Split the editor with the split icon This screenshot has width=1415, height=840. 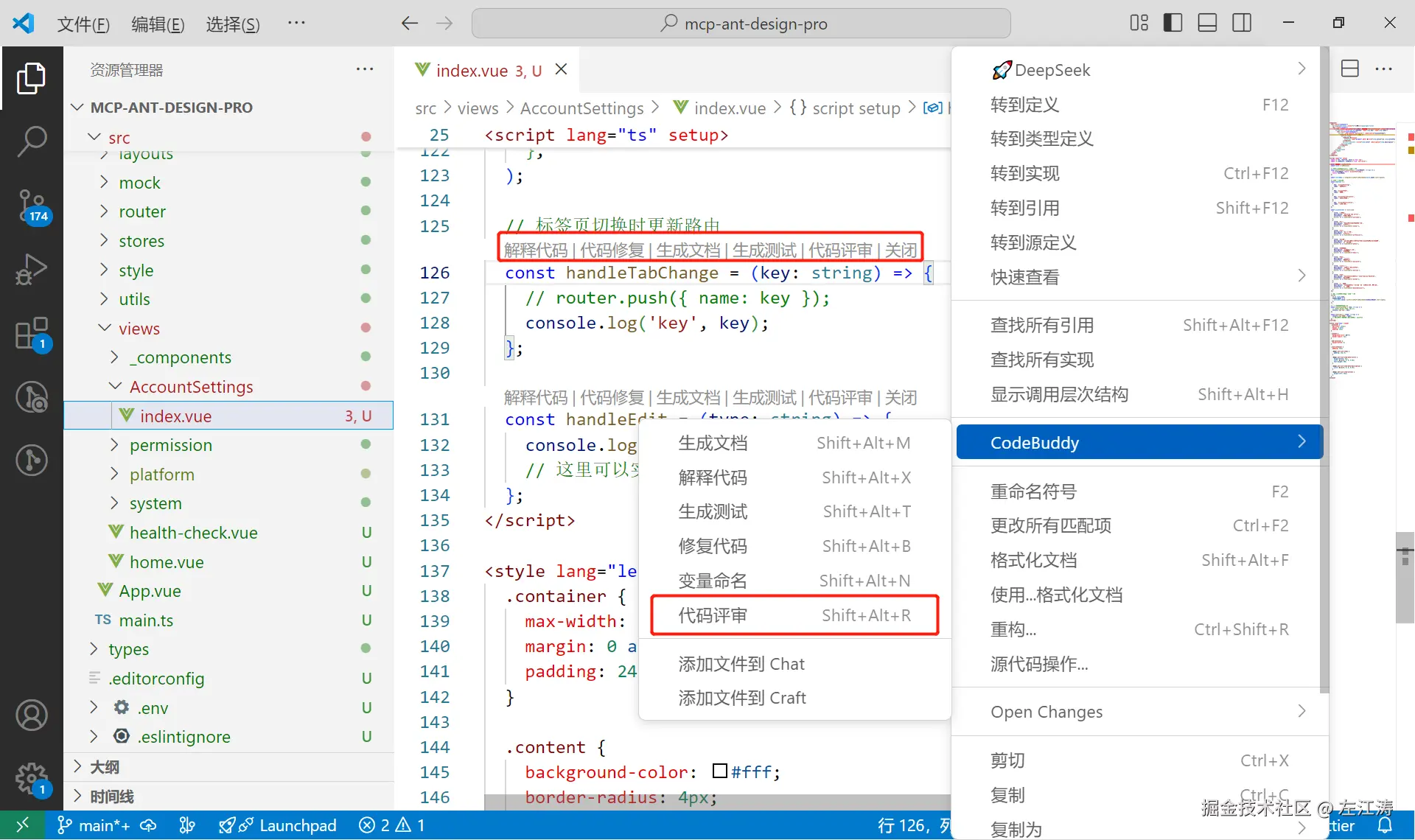coord(1351,68)
